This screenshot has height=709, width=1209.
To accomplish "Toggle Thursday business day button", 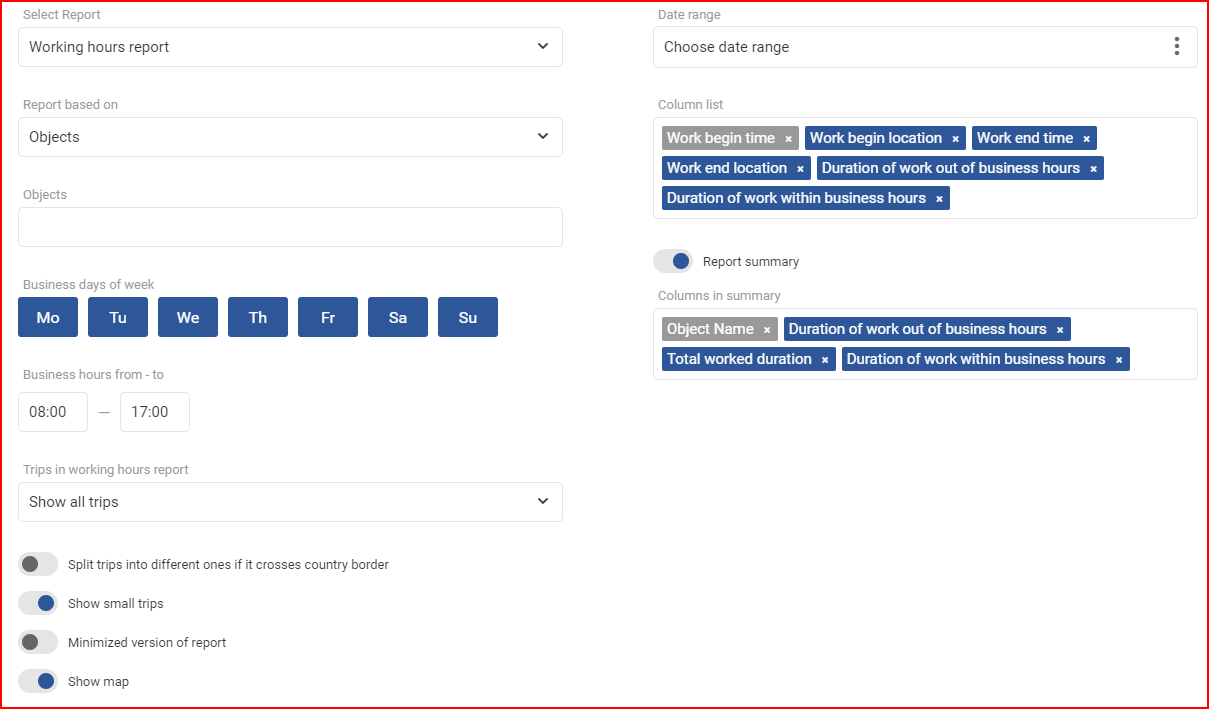I will (x=258, y=317).
